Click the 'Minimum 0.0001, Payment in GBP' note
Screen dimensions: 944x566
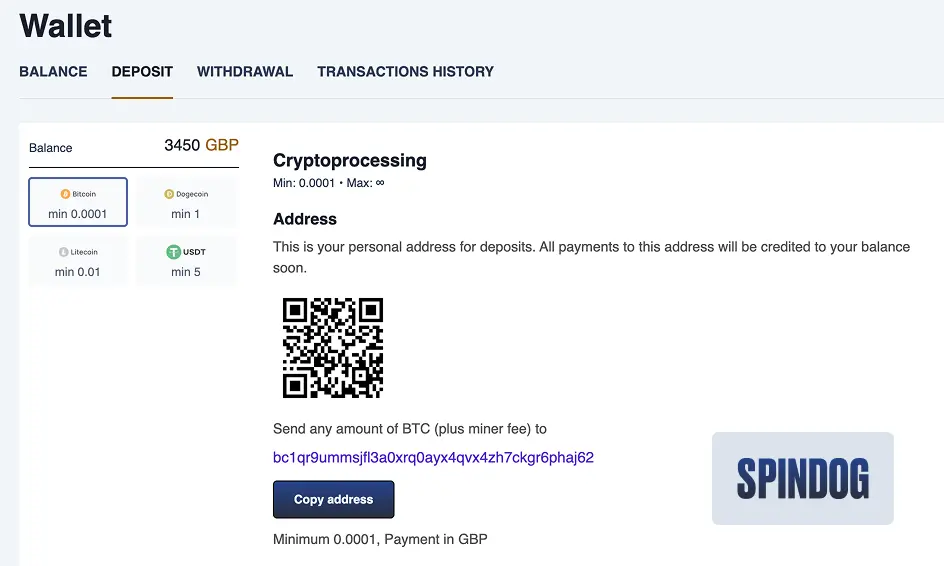click(x=380, y=539)
